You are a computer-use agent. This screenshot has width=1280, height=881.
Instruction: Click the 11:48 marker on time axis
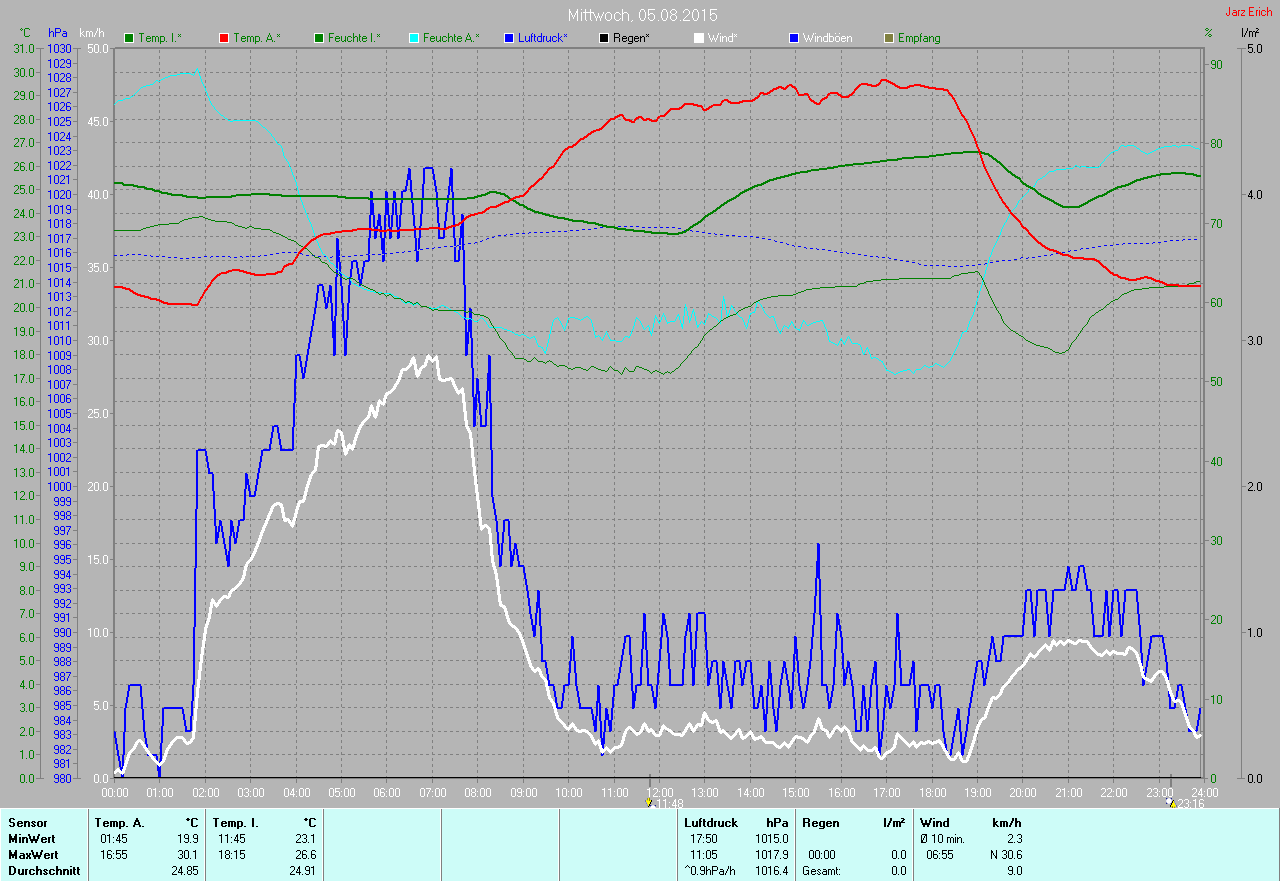(x=666, y=804)
